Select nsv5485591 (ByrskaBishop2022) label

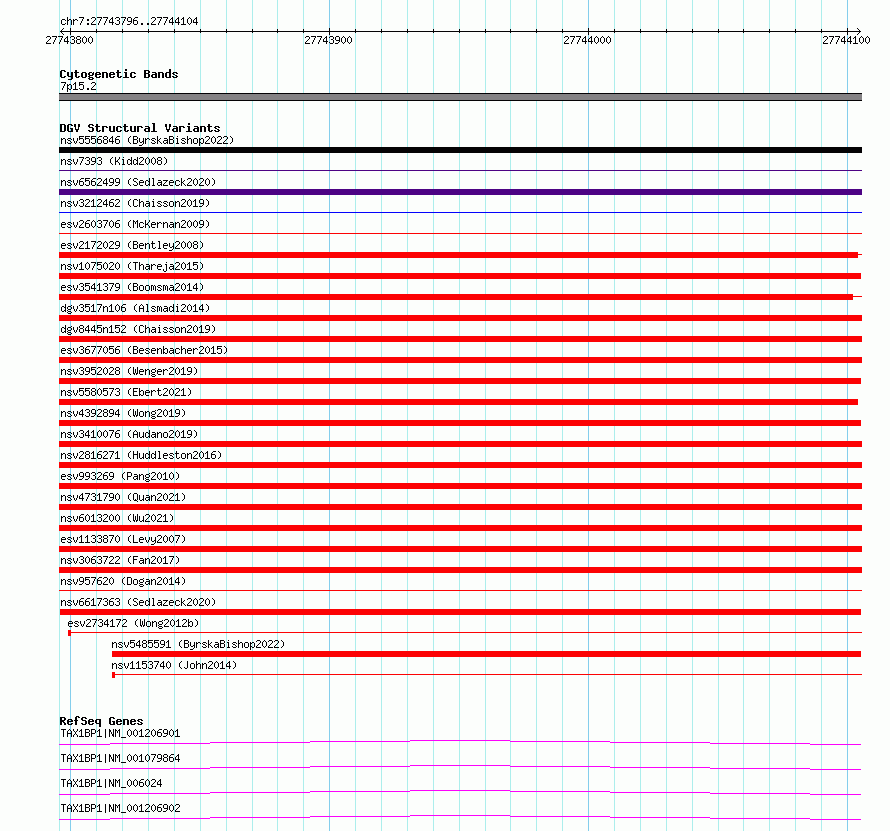[198, 644]
